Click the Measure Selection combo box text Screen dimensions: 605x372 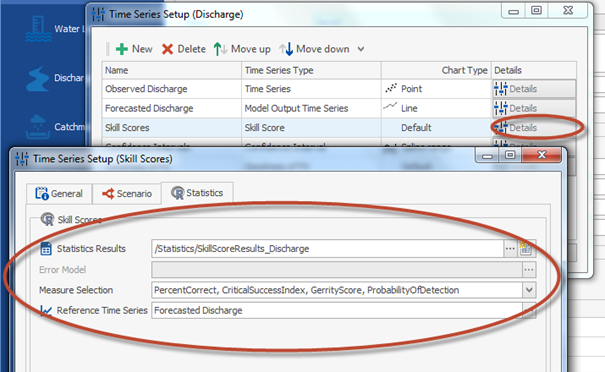coord(337,290)
